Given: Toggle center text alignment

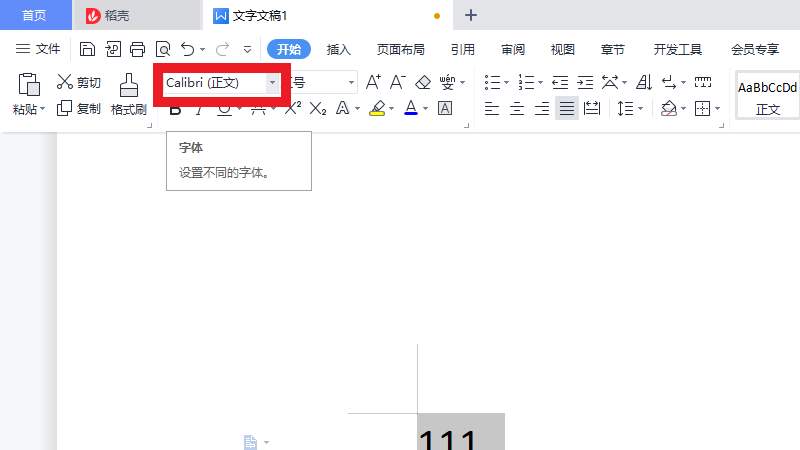Looking at the screenshot, I should 516,108.
